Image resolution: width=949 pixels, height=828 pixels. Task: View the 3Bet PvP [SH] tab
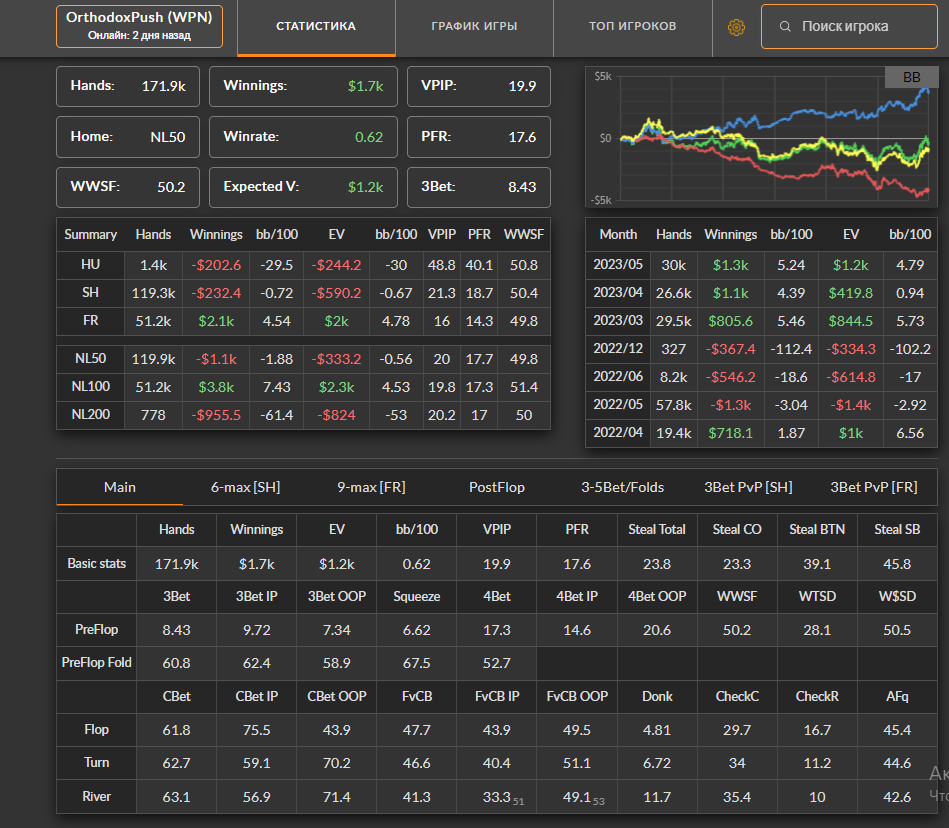pyautogui.click(x=748, y=487)
